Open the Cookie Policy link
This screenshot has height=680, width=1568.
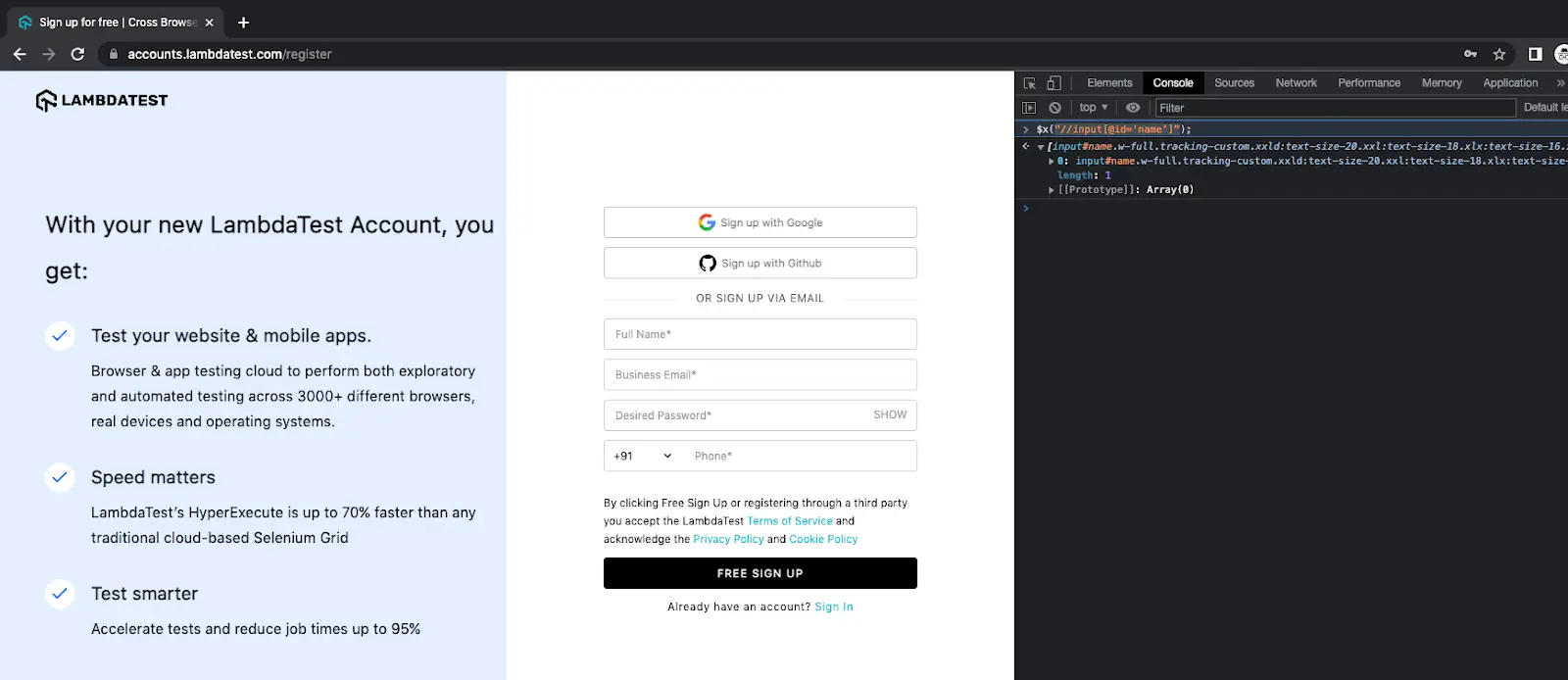coord(823,539)
